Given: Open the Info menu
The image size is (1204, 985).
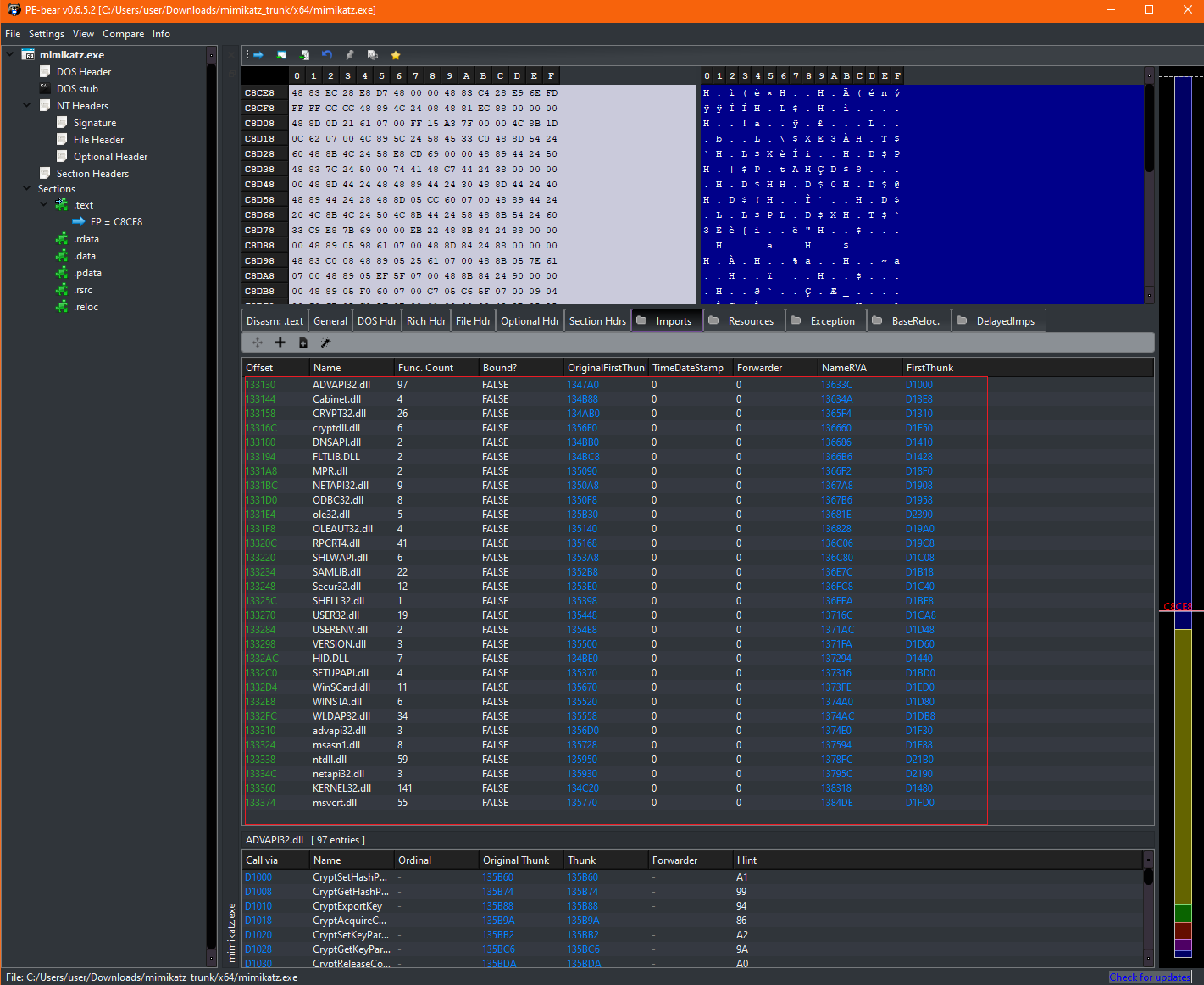Looking at the screenshot, I should (161, 34).
